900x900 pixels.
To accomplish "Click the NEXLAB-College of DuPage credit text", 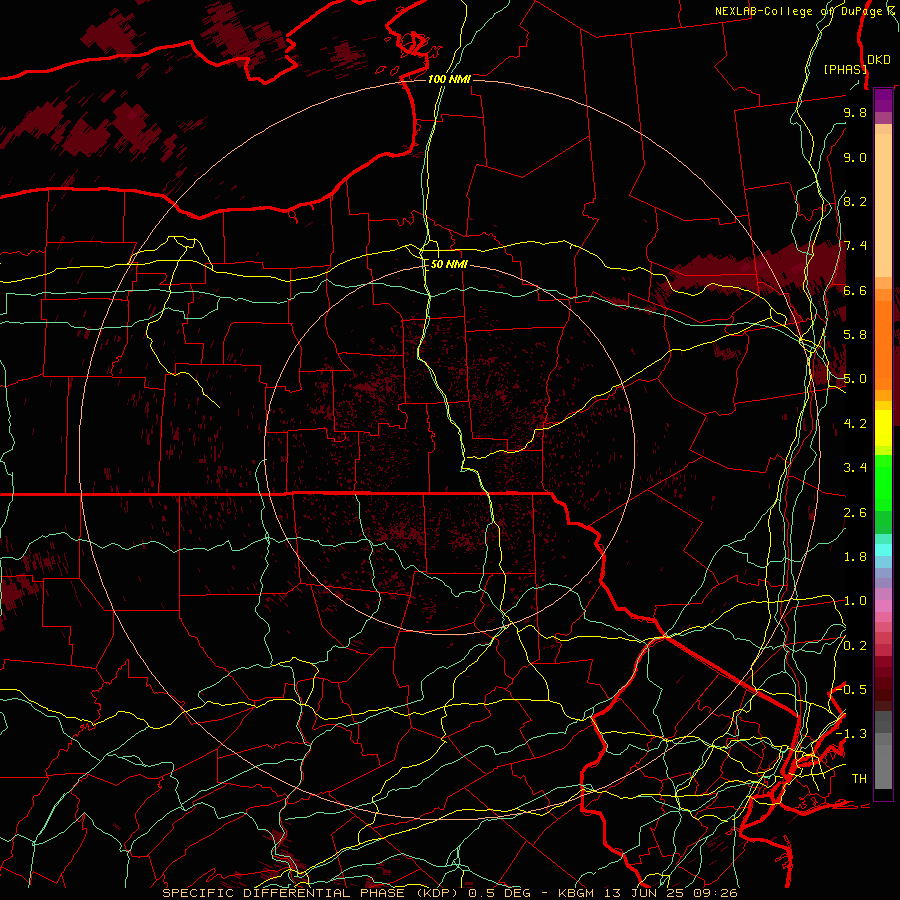I will point(806,11).
